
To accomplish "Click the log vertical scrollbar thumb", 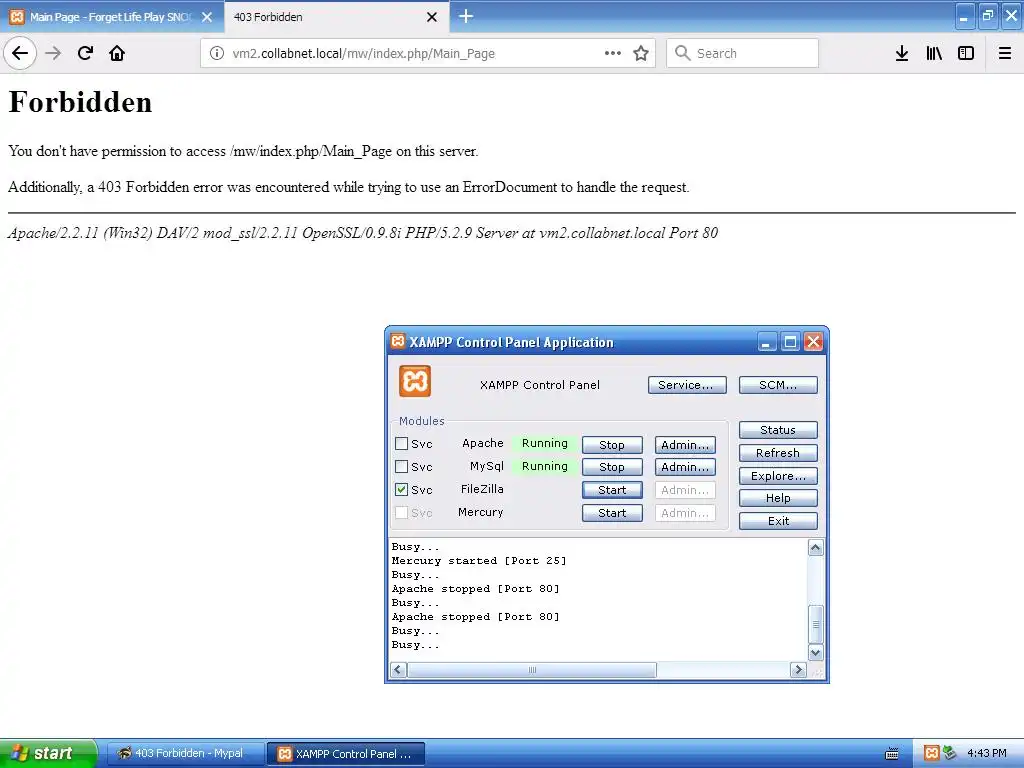I will click(x=816, y=625).
